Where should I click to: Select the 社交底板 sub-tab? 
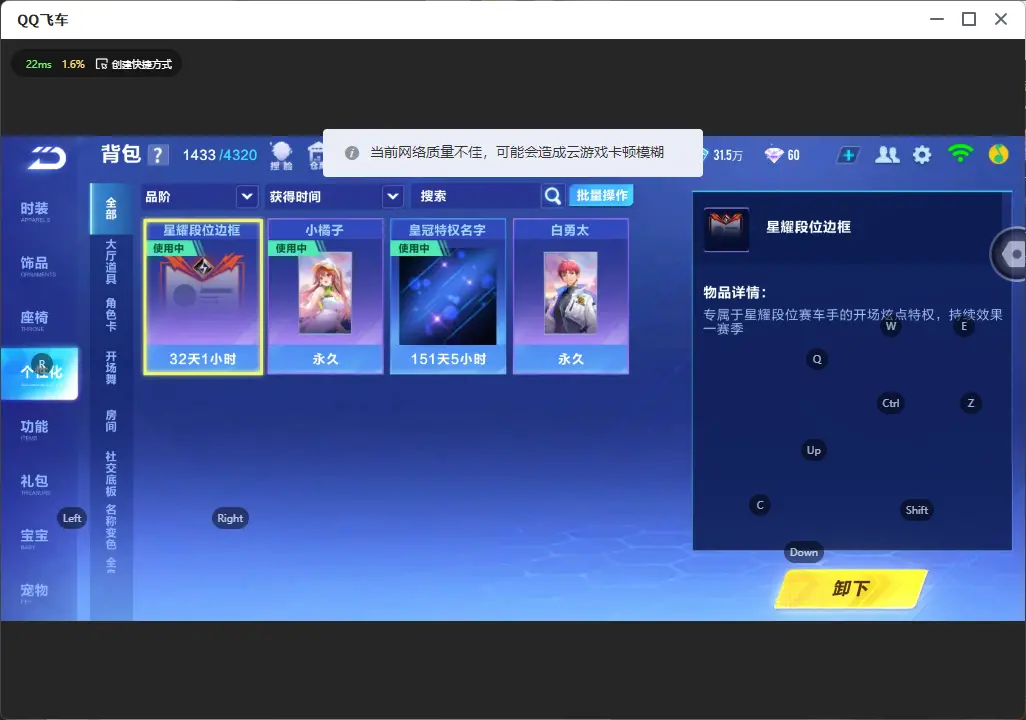(111, 474)
